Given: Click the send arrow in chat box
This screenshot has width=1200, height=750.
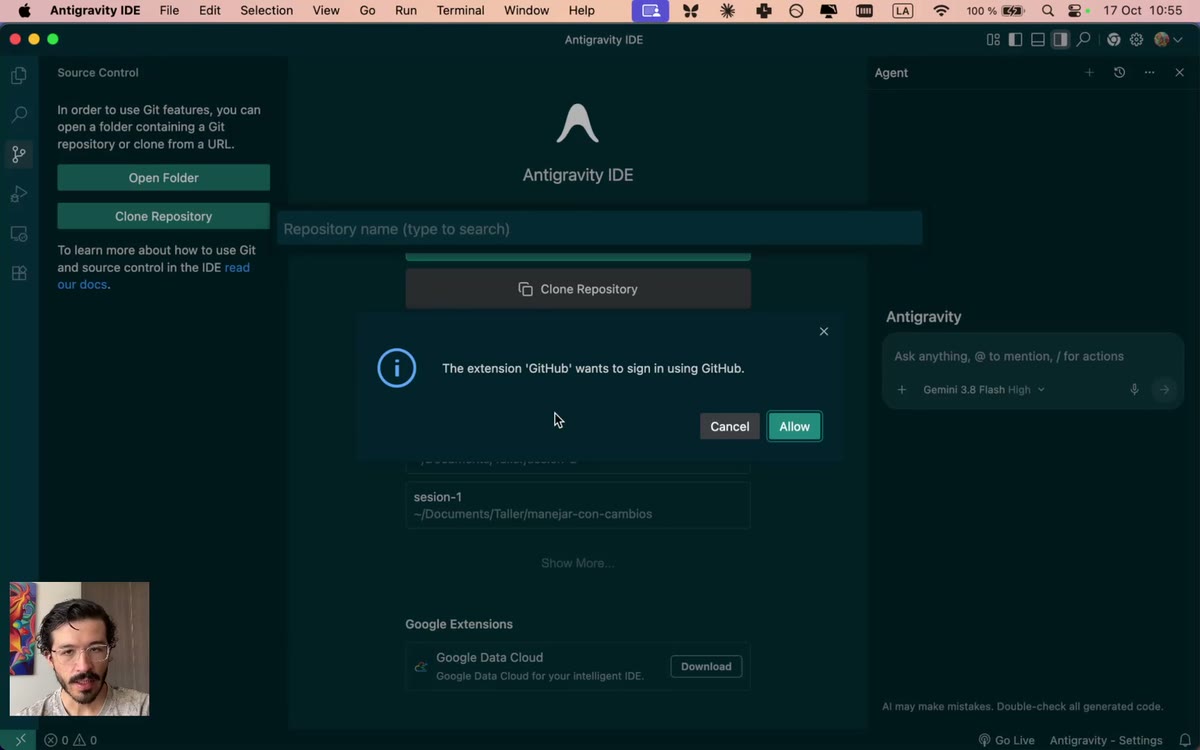Looking at the screenshot, I should [1164, 390].
